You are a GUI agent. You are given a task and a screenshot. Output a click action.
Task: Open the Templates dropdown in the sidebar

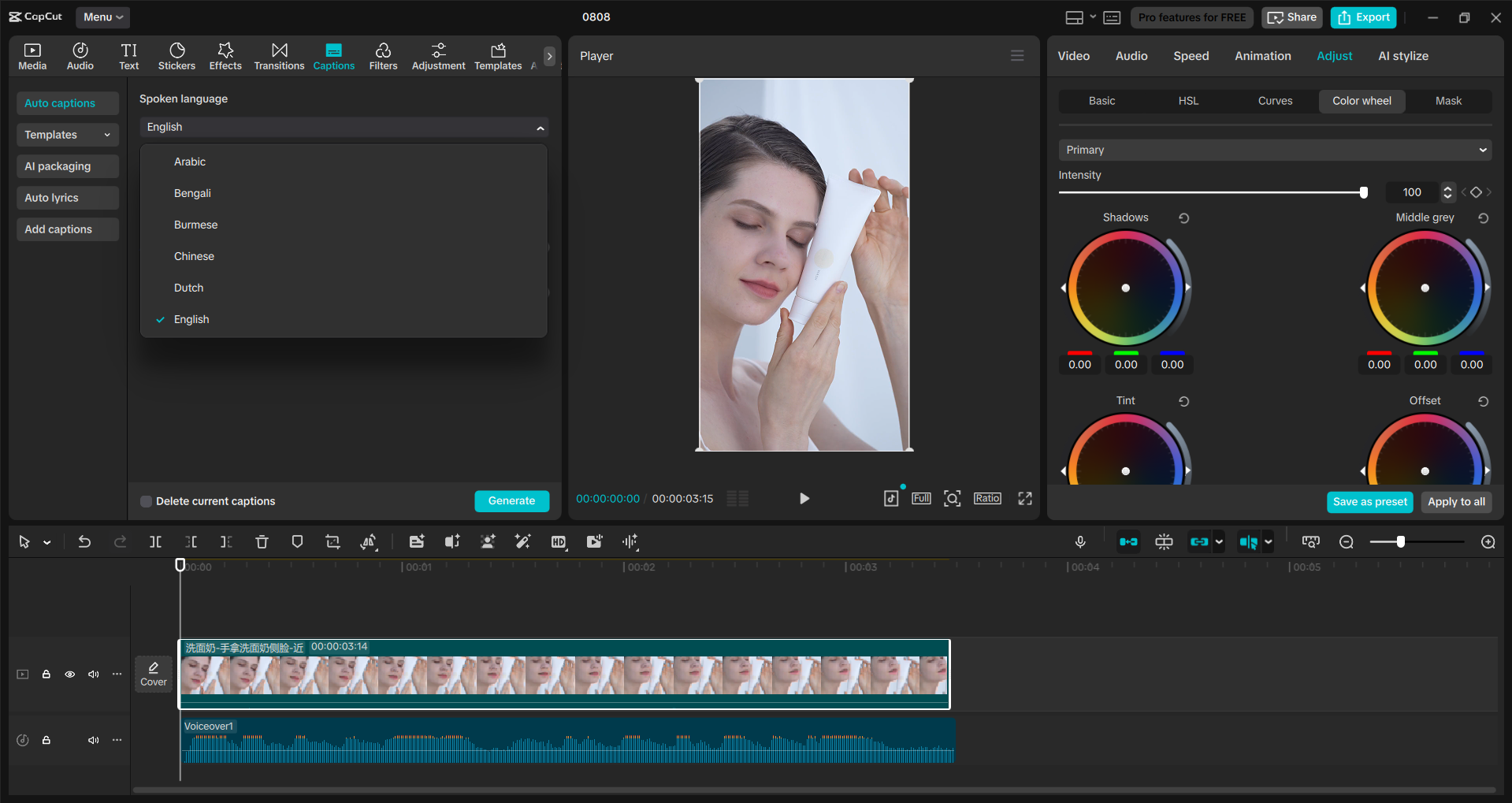tap(67, 135)
